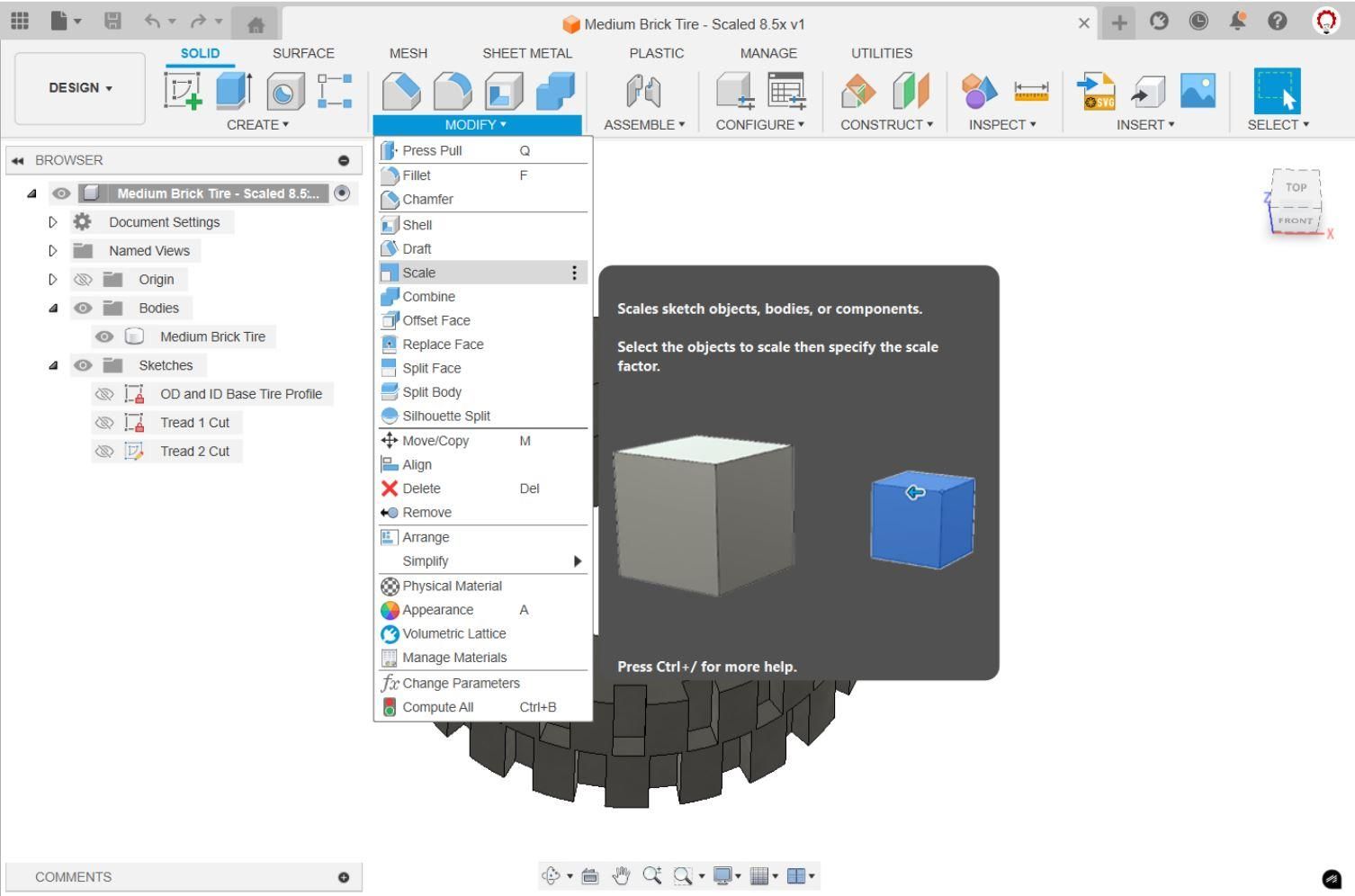Click the Press Pull toolbar icon
The image size is (1355, 896).
click(401, 91)
